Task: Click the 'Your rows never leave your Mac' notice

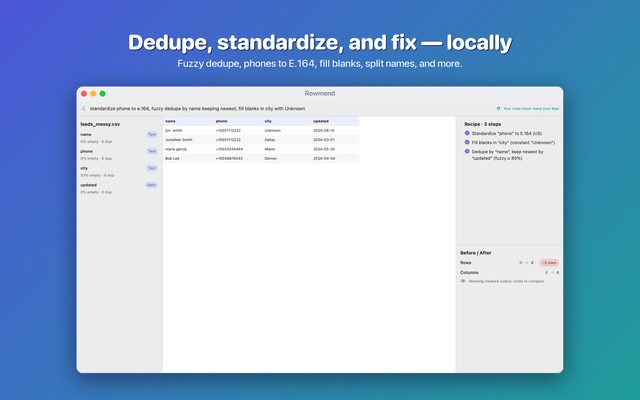Action: [531, 109]
